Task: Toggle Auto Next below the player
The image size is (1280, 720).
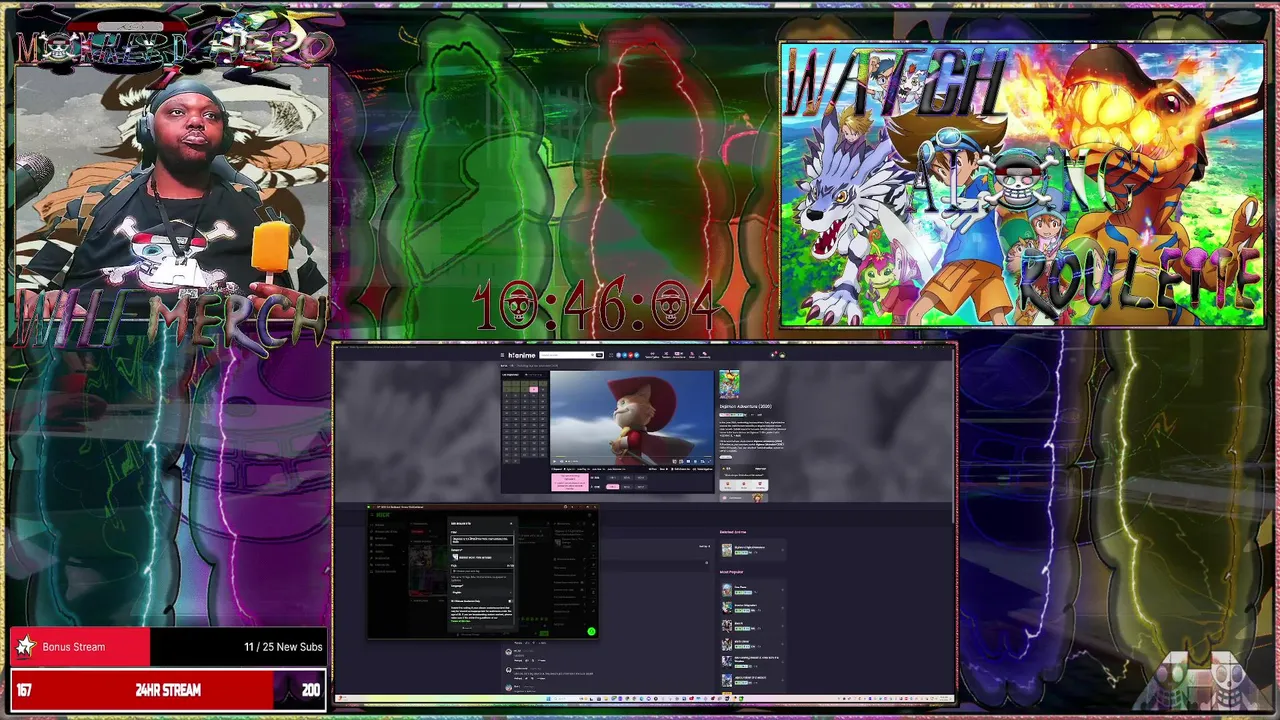Action: point(598,469)
